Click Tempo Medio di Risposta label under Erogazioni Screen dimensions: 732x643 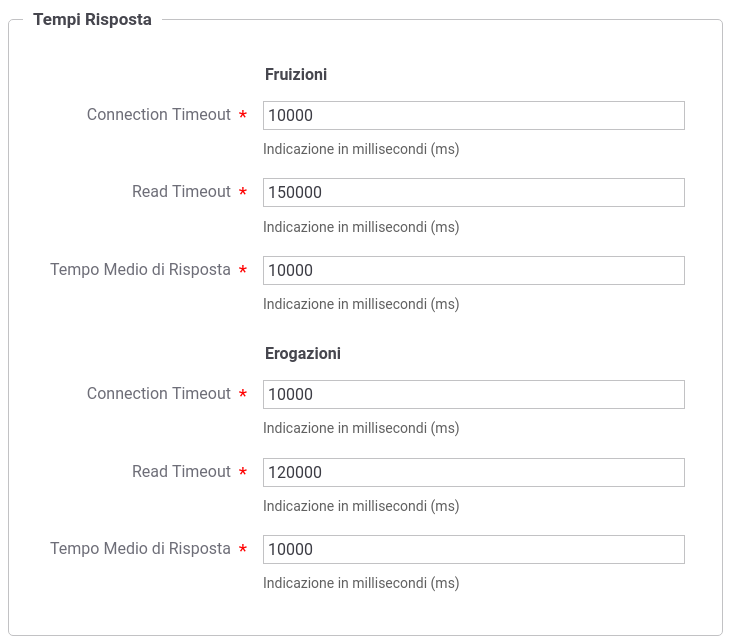(141, 549)
